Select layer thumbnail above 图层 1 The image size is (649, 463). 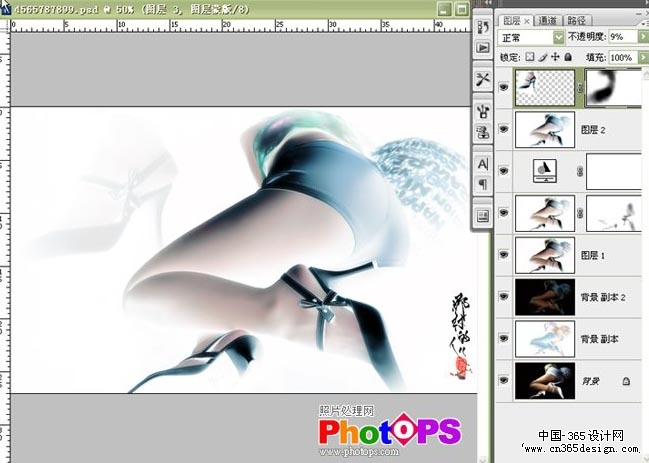(545, 213)
